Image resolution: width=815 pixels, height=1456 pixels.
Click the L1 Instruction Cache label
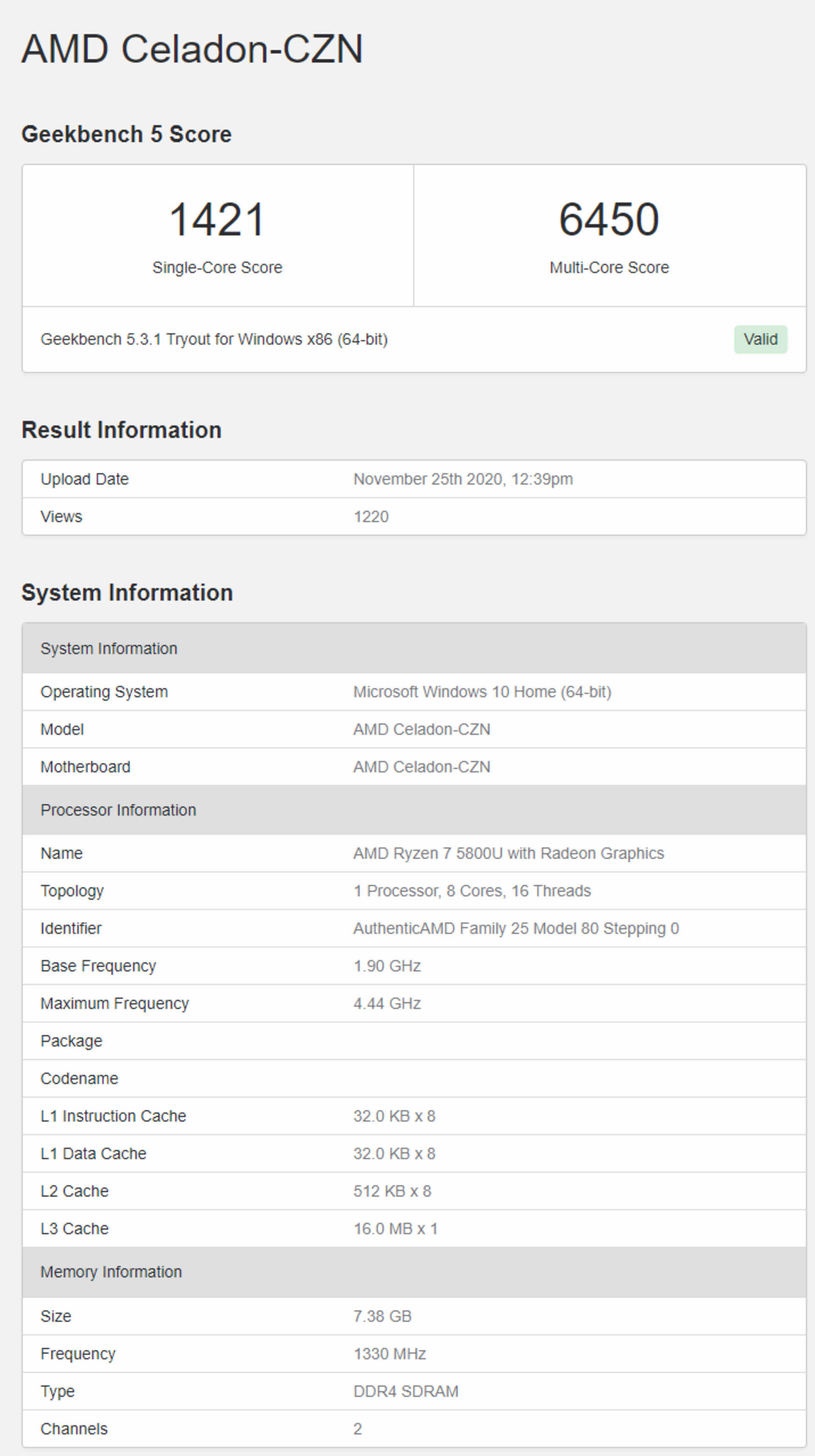[113, 1116]
